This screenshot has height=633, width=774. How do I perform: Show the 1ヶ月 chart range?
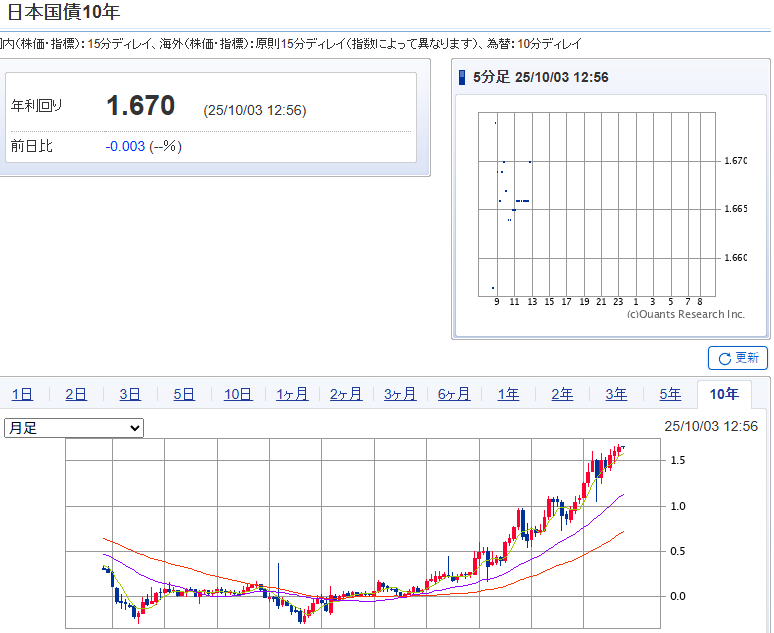(x=292, y=394)
